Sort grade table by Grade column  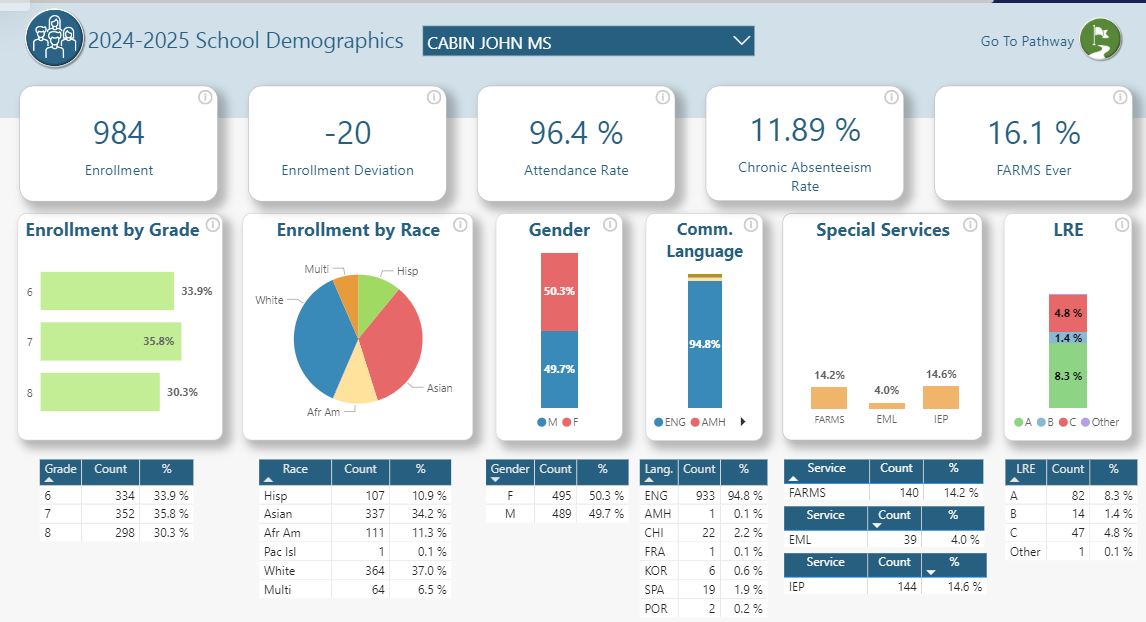click(x=61, y=471)
